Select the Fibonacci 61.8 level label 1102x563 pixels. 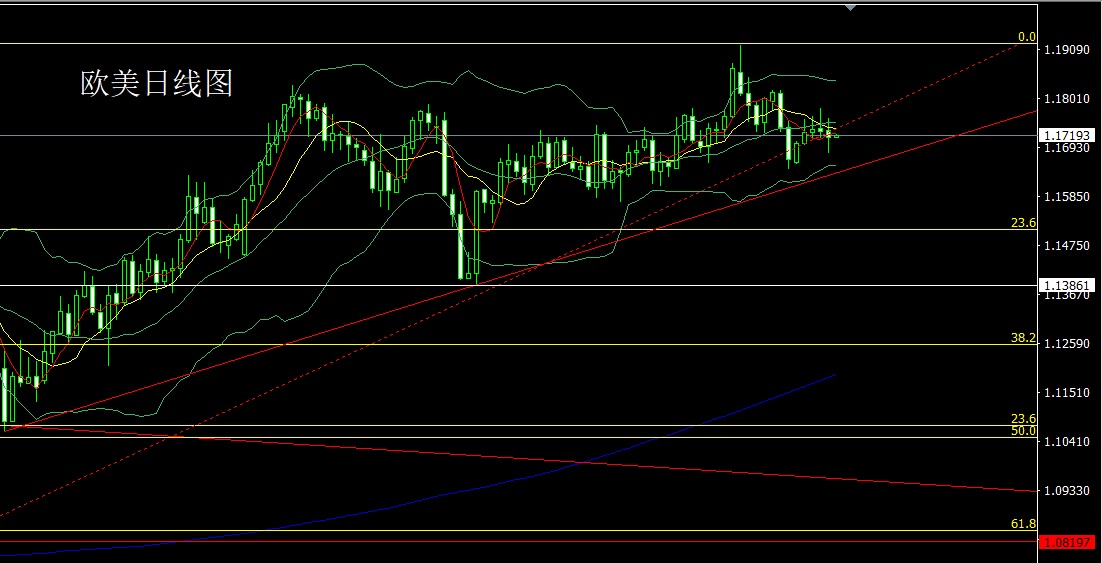(1023, 524)
